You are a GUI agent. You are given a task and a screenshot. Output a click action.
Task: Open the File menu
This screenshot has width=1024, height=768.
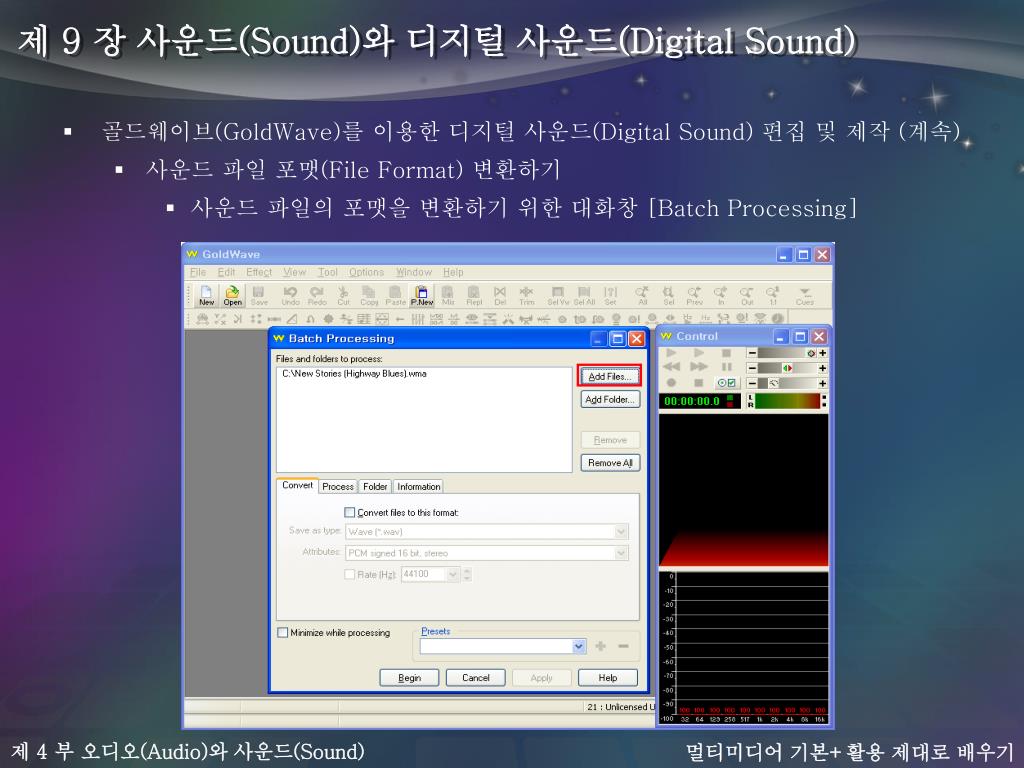[x=198, y=272]
